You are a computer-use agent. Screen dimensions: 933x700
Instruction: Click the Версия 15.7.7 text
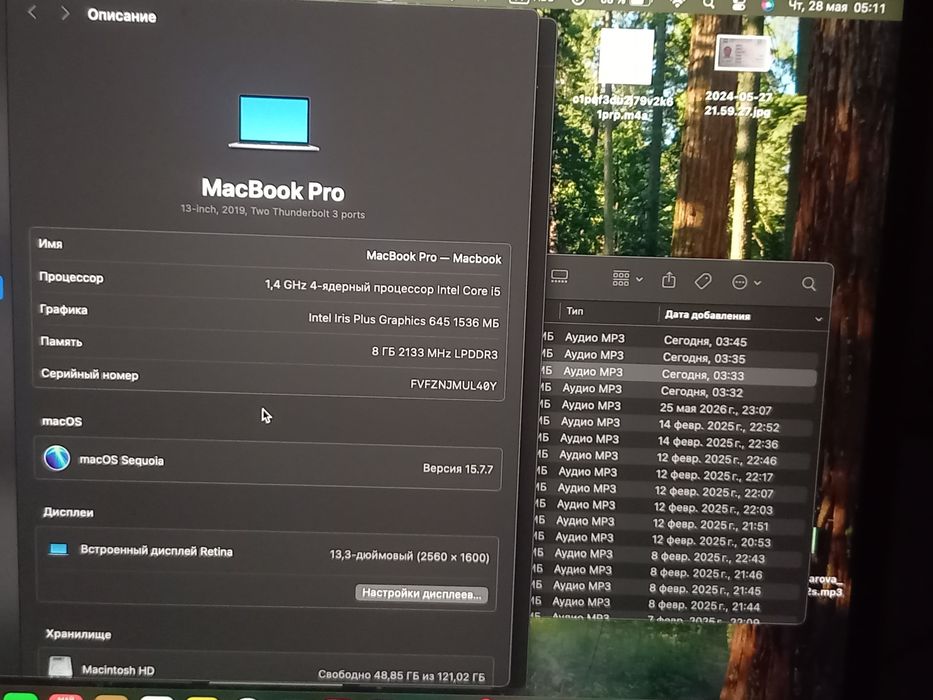click(458, 468)
